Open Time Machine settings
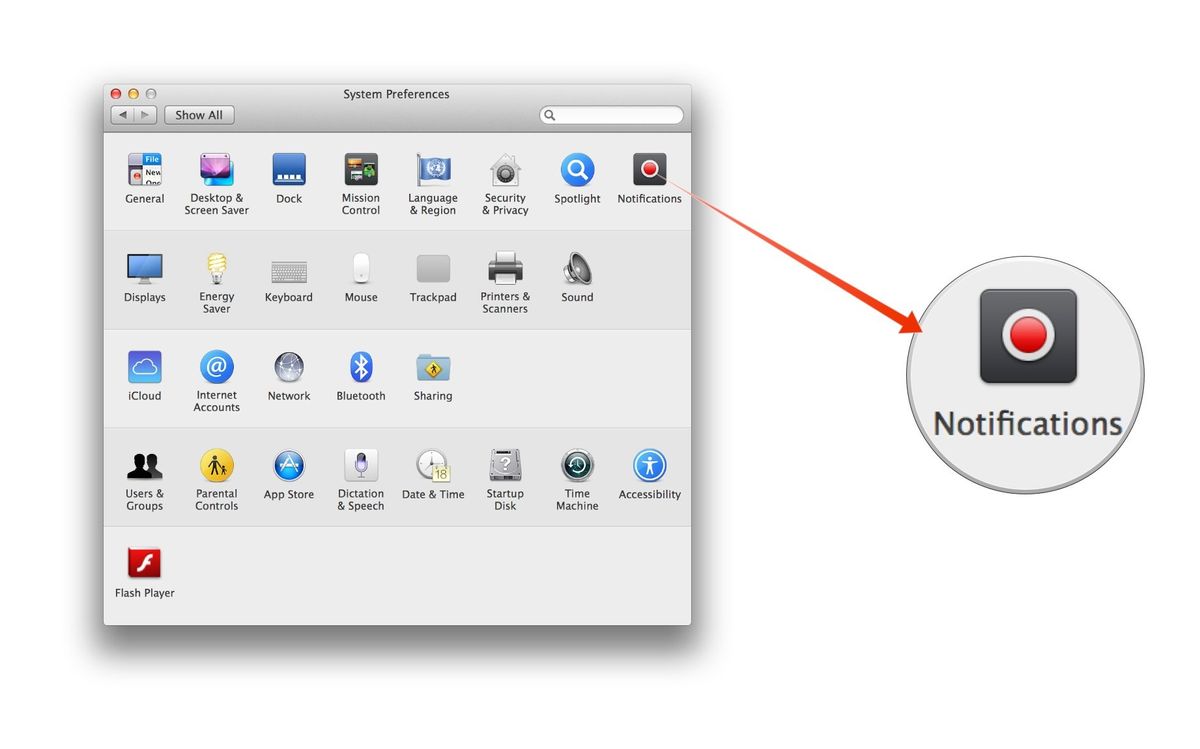This screenshot has width=1200, height=749. click(x=577, y=464)
